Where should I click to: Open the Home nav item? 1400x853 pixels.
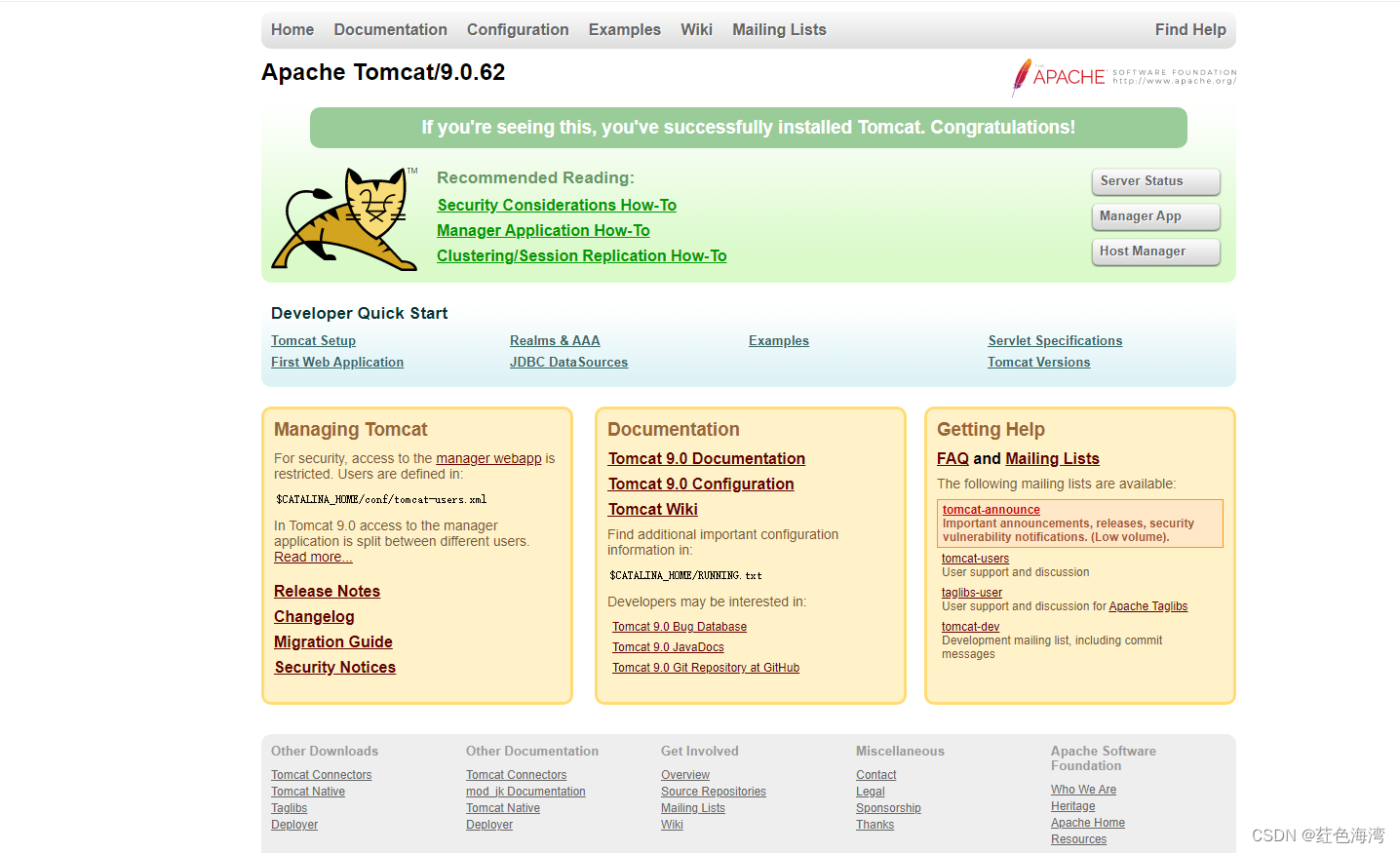(292, 30)
